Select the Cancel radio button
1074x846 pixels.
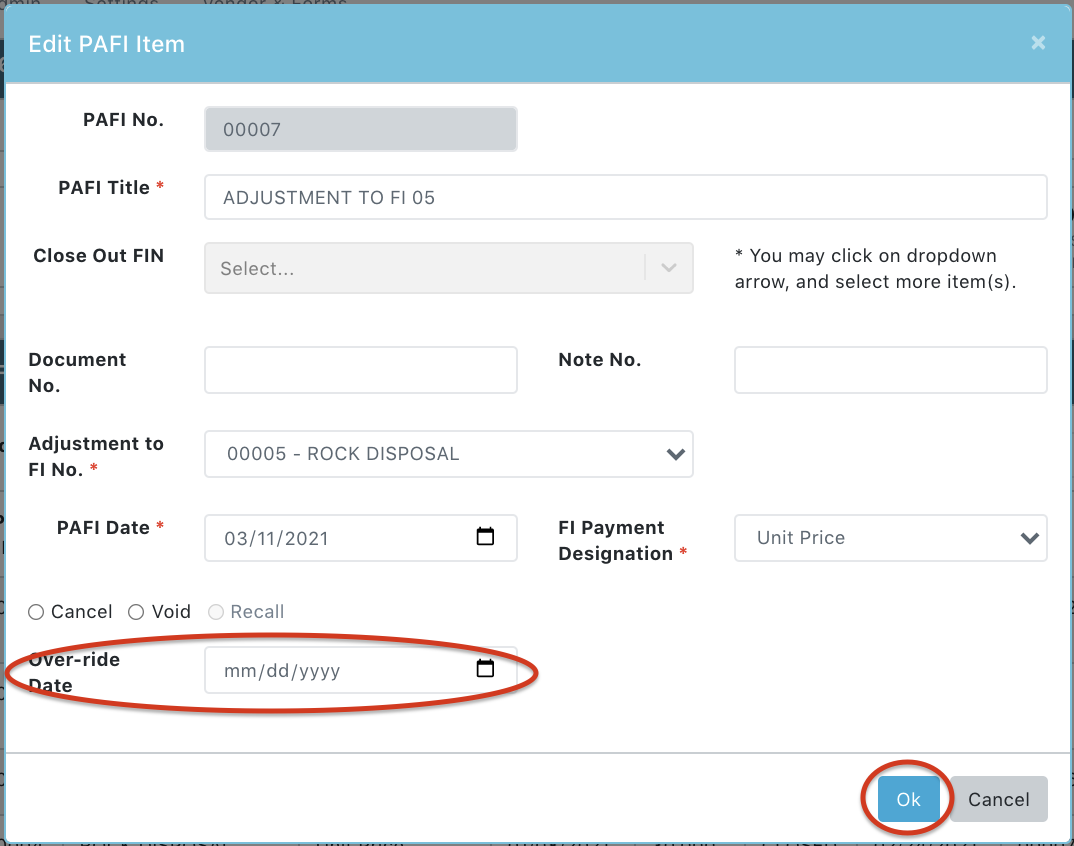coord(37,612)
